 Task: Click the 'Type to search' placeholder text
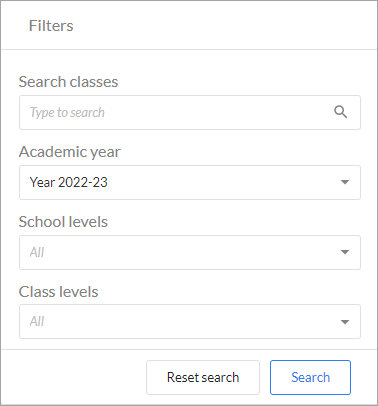pyautogui.click(x=67, y=113)
